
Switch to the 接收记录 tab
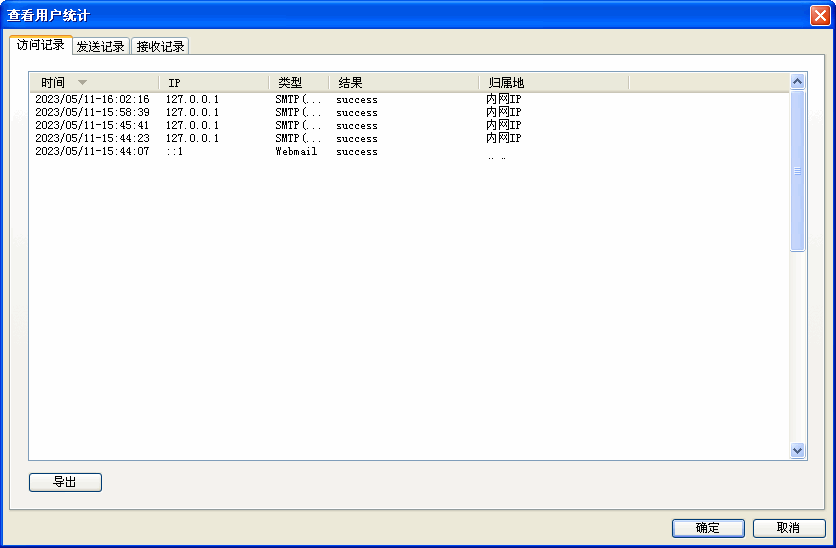(160, 46)
